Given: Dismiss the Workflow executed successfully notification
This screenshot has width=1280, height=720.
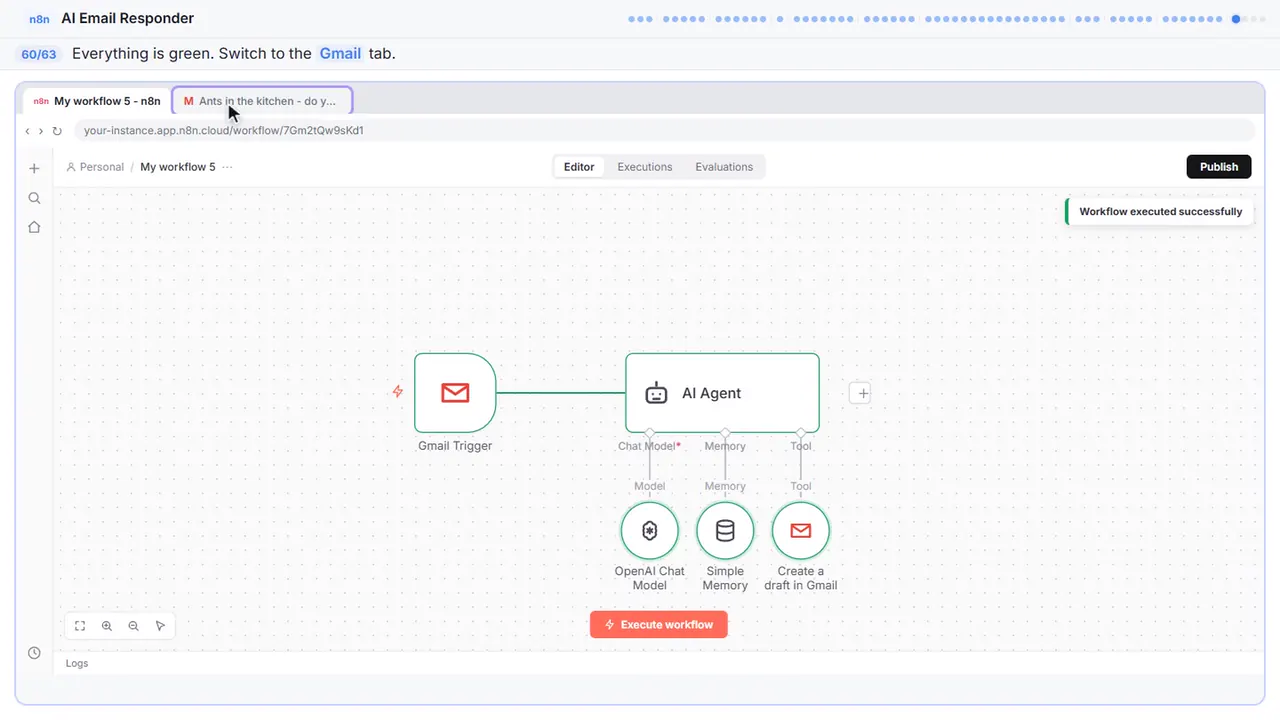Looking at the screenshot, I should (1160, 212).
